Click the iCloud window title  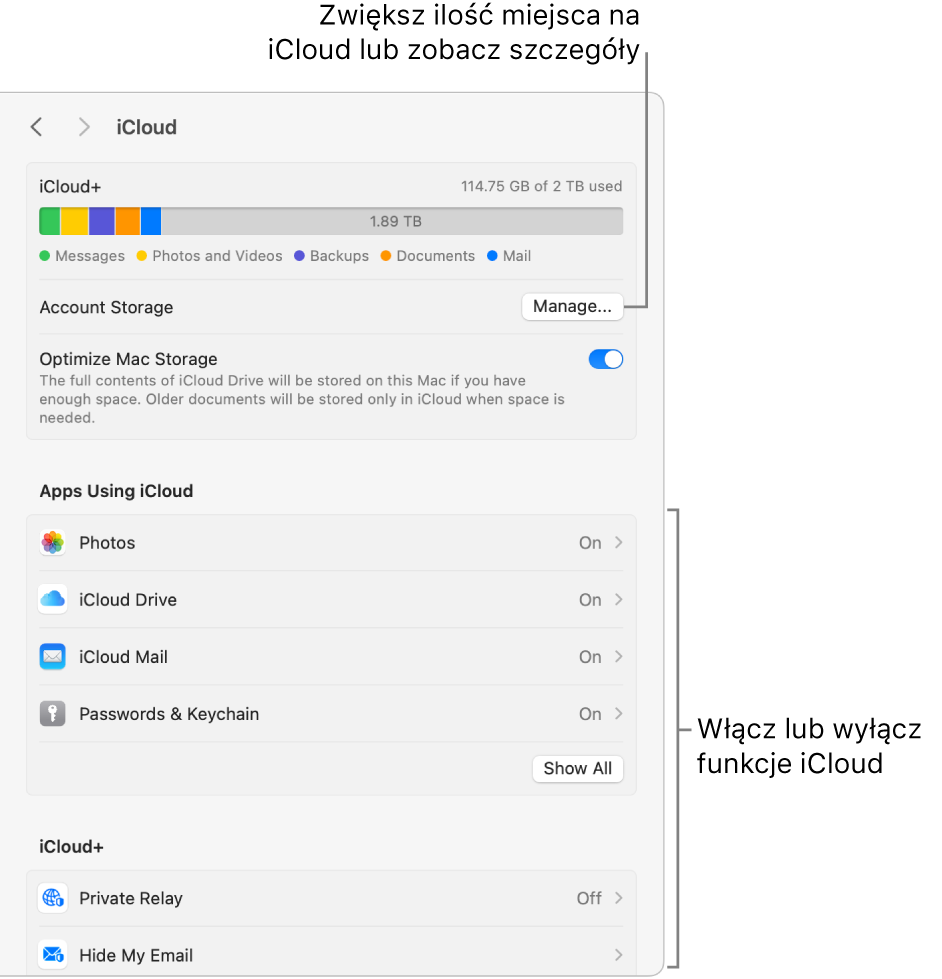147,127
